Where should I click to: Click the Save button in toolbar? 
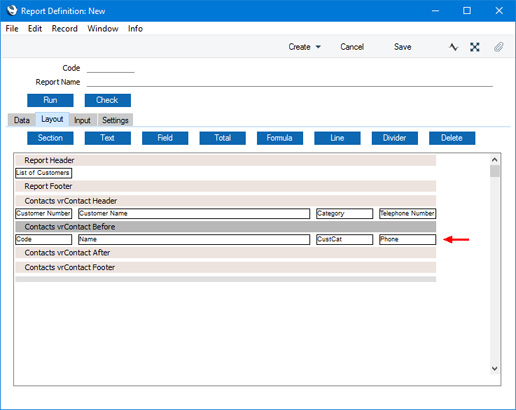click(402, 47)
